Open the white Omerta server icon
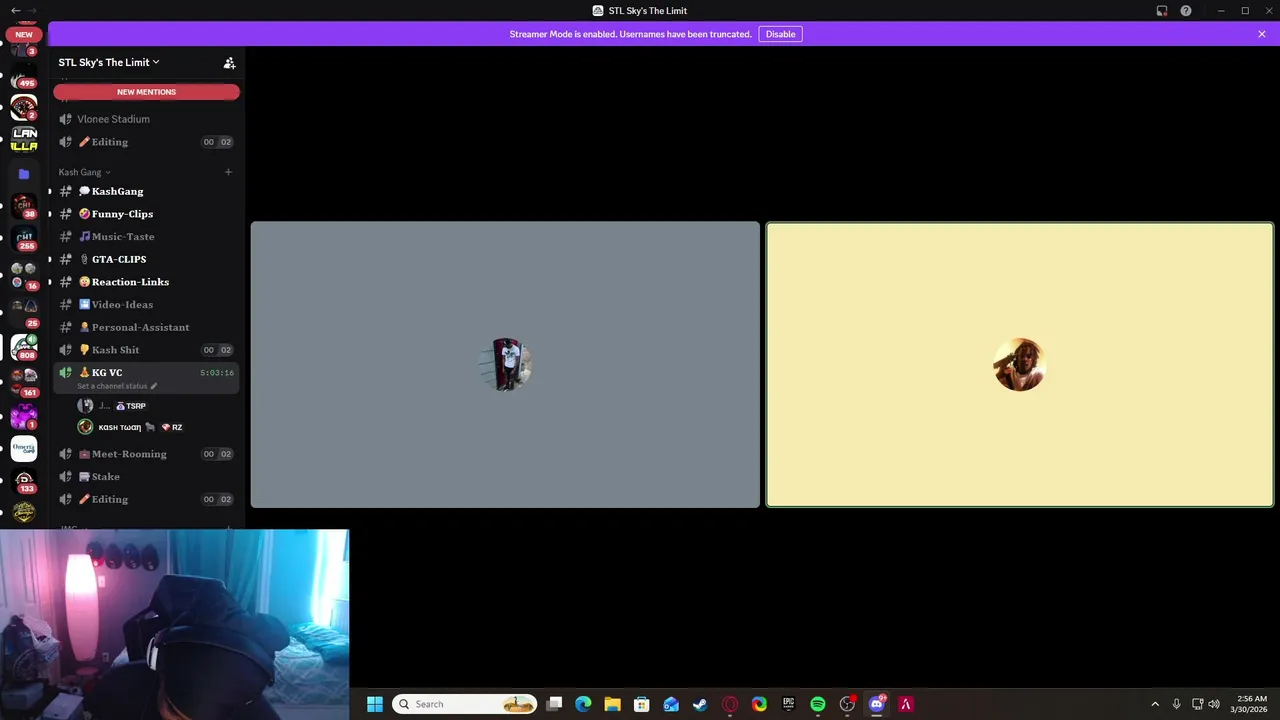1280x720 pixels. click(24, 448)
